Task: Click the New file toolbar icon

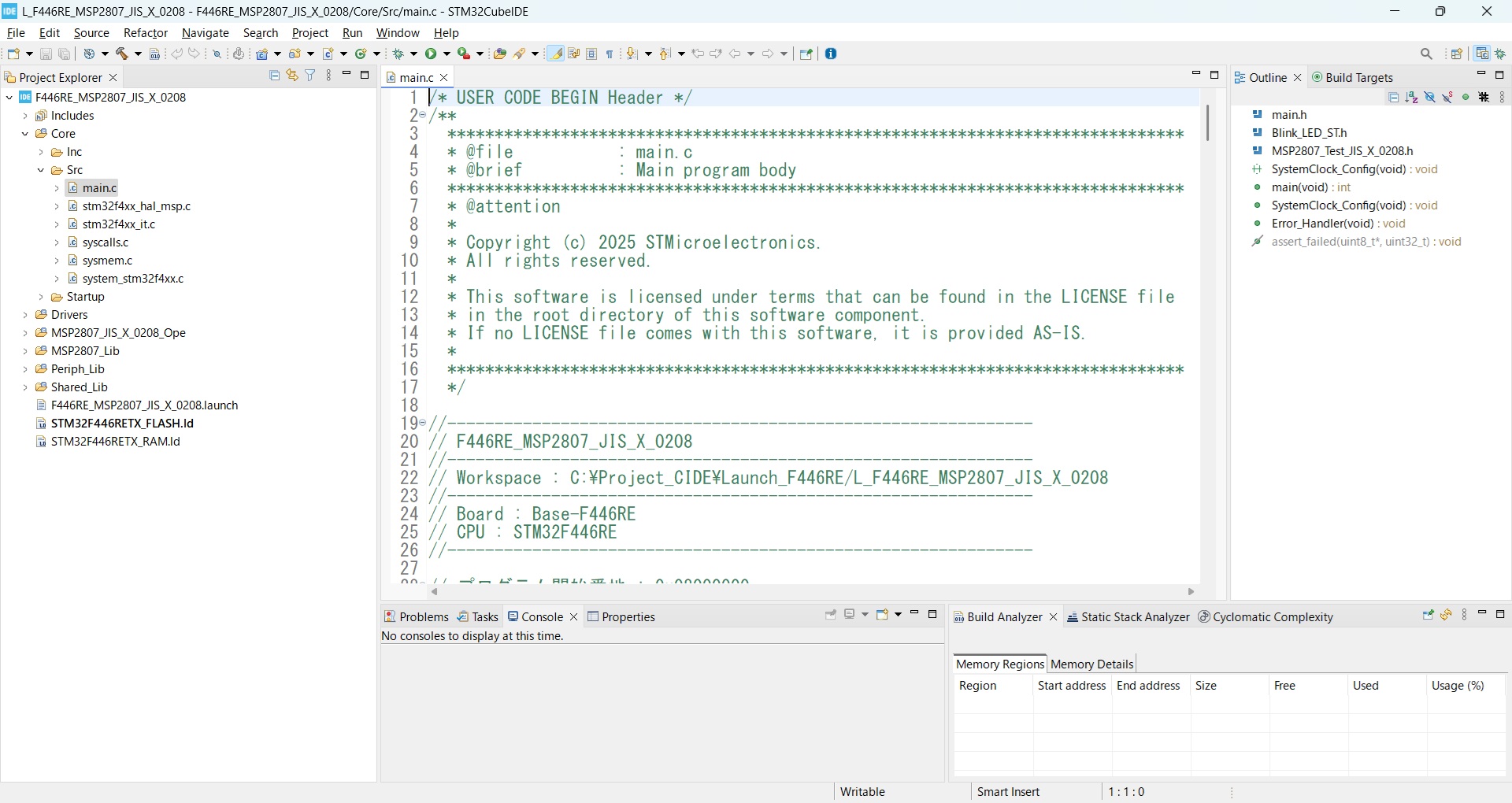Action: tap(14, 54)
